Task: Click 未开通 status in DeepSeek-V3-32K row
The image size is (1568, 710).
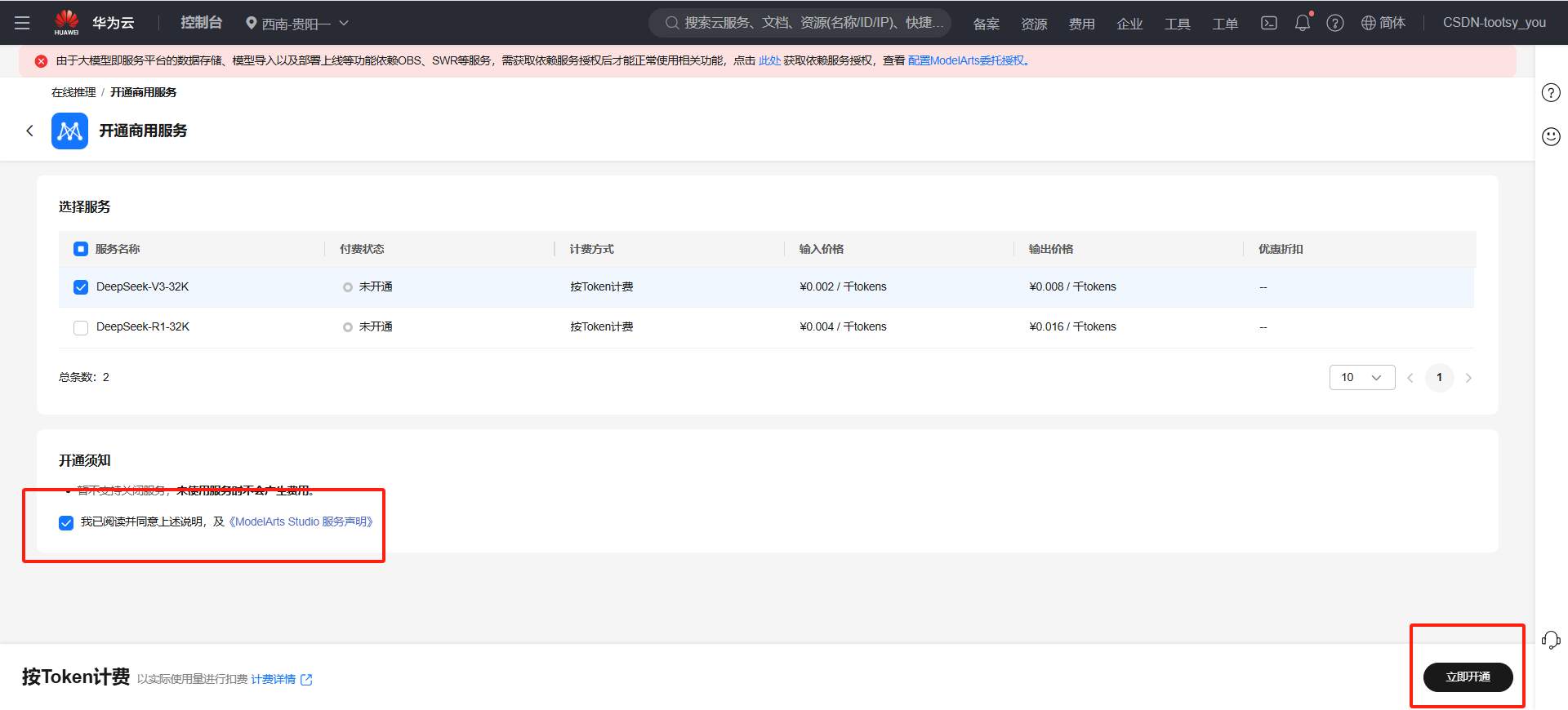Action: coord(376,286)
